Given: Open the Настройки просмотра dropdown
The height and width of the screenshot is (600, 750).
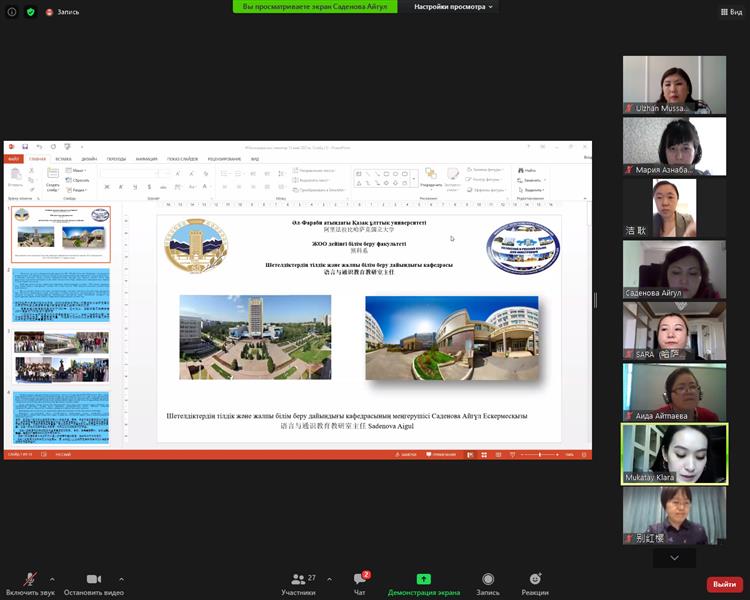Looking at the screenshot, I should click(454, 7).
